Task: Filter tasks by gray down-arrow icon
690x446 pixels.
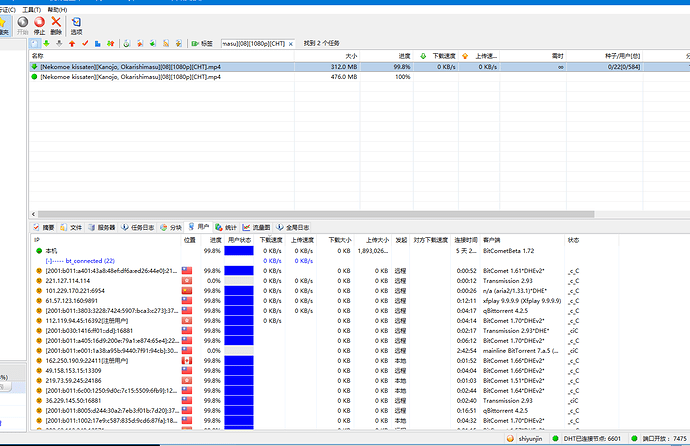Action: tap(59, 43)
